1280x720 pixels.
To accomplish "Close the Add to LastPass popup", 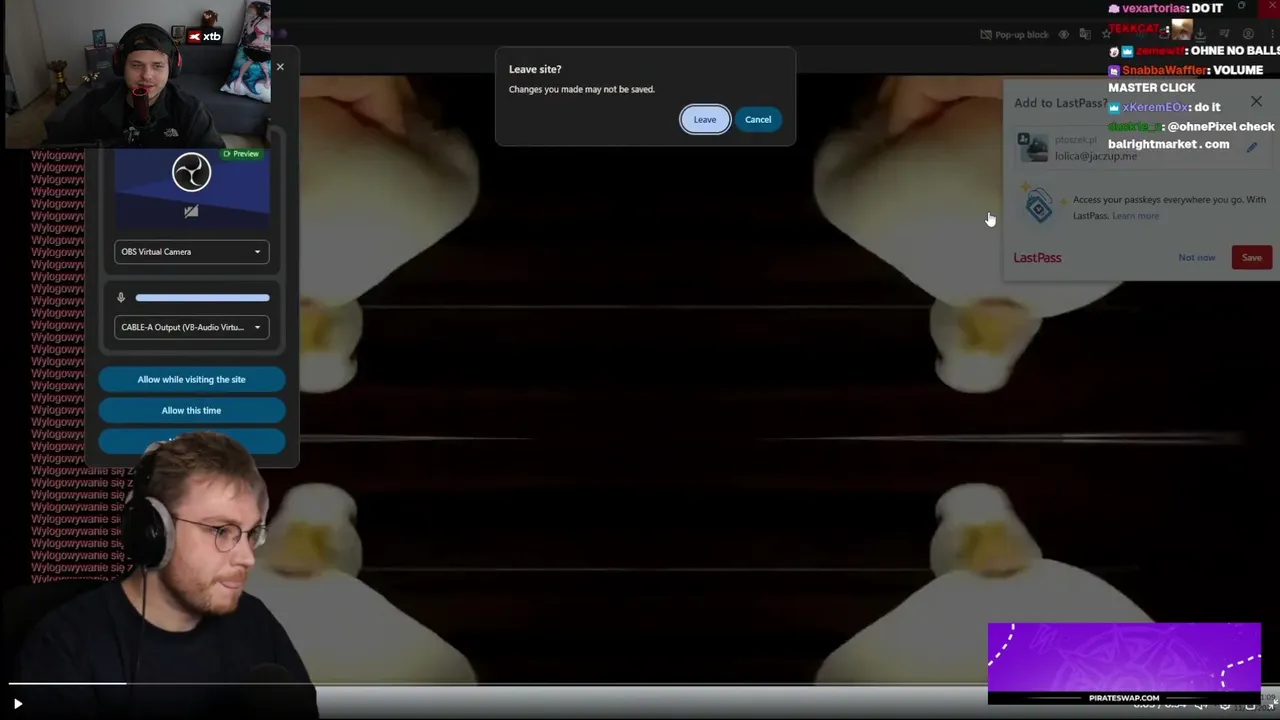I will point(1256,102).
